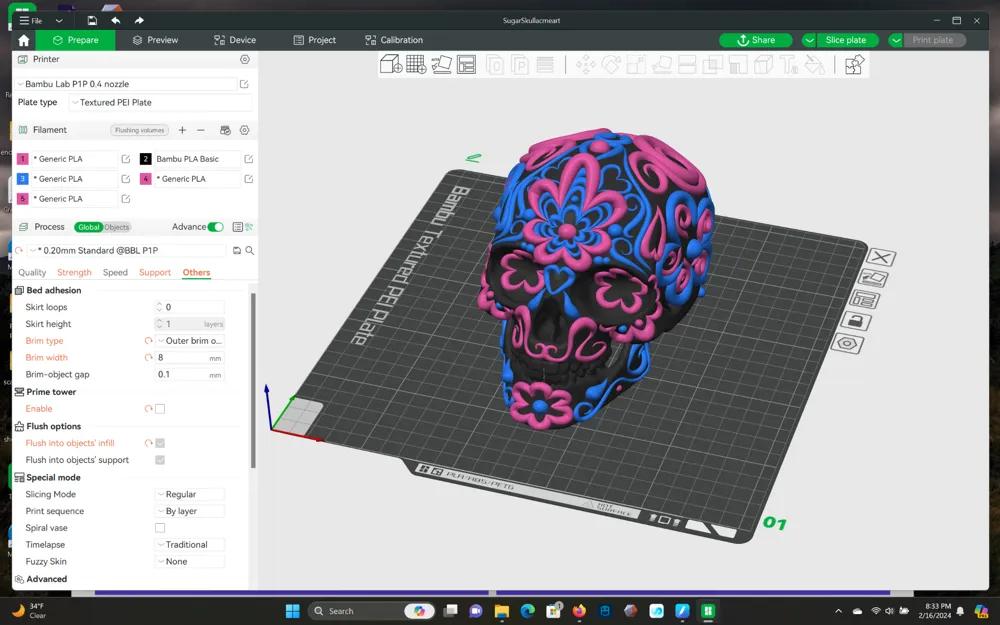Click the remove plate X icon

click(881, 257)
